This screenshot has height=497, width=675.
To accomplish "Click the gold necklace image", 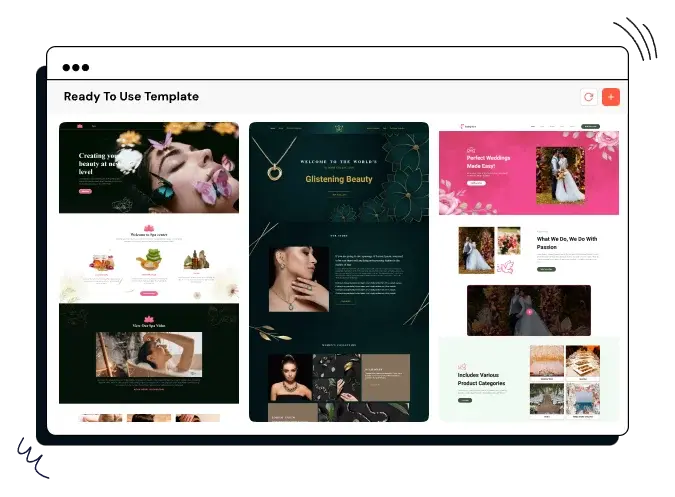I will point(274,158).
